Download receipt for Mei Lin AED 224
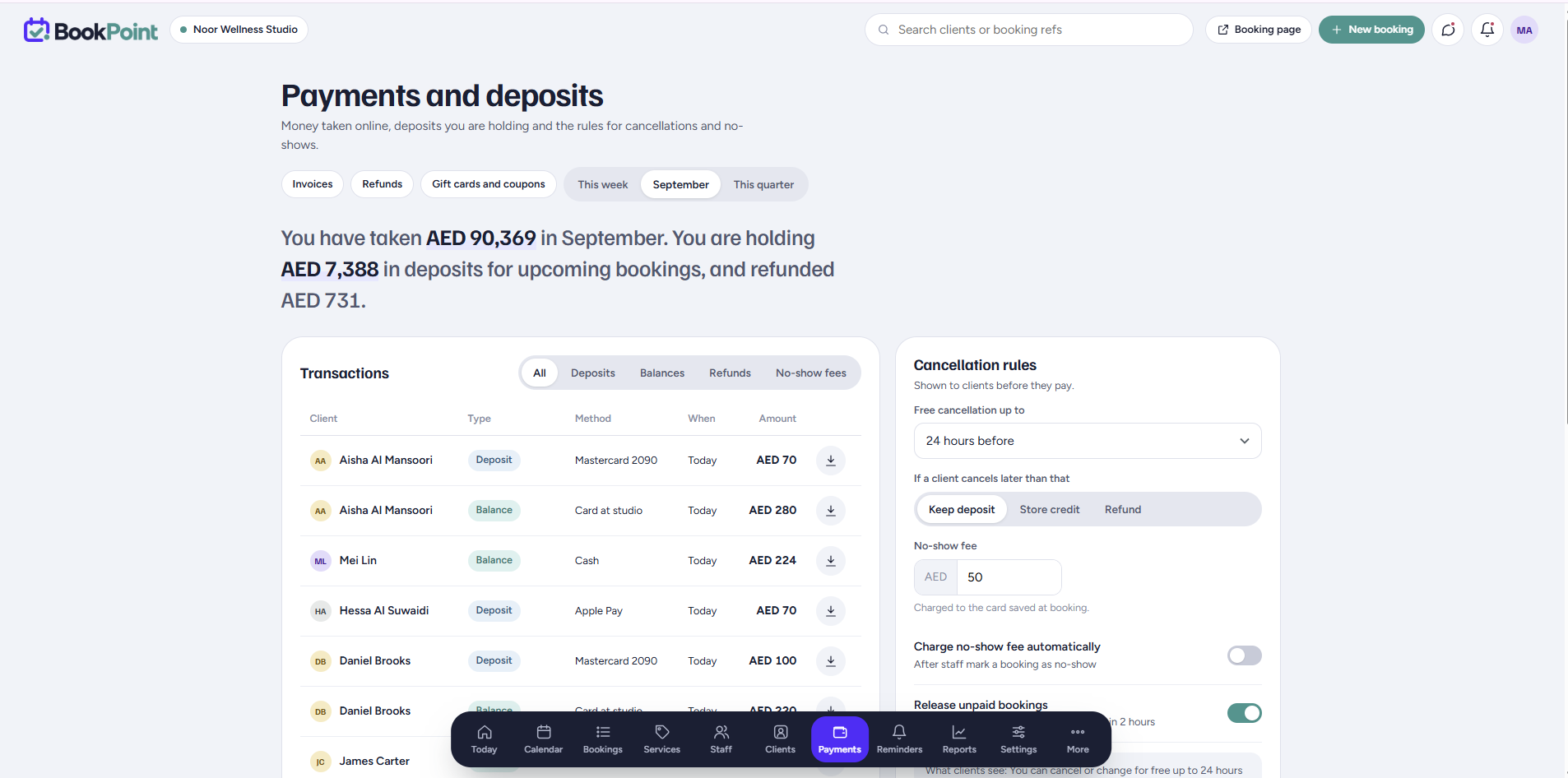1568x778 pixels. [x=831, y=561]
